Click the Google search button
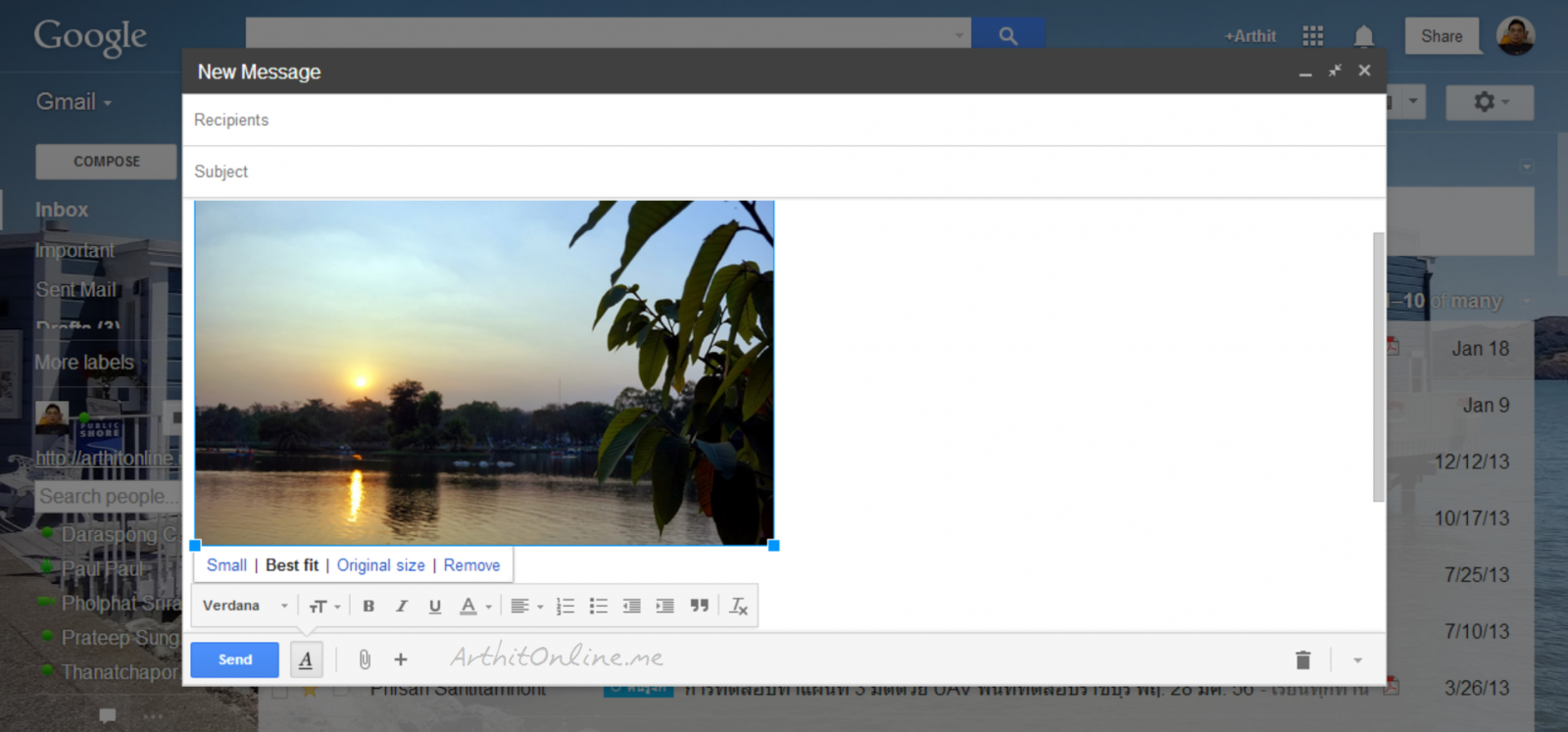The width and height of the screenshot is (1568, 732). click(1007, 36)
